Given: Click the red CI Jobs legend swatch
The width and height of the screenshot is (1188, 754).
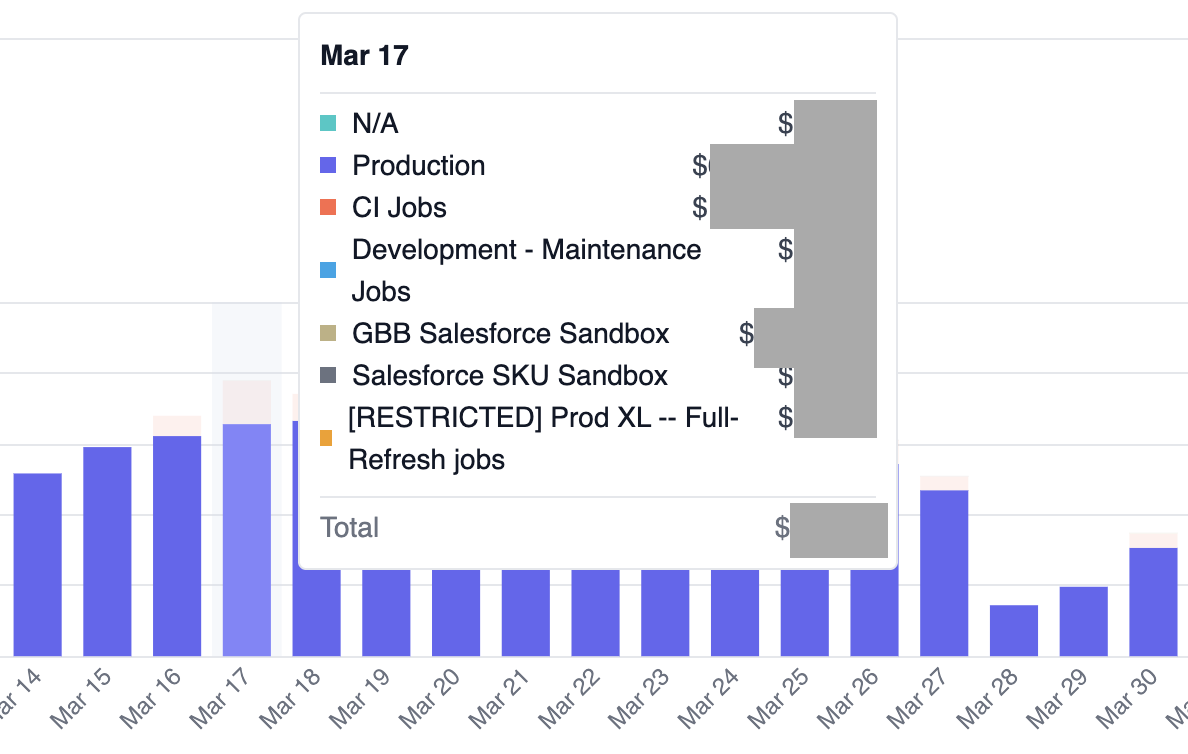Looking at the screenshot, I should [326, 207].
